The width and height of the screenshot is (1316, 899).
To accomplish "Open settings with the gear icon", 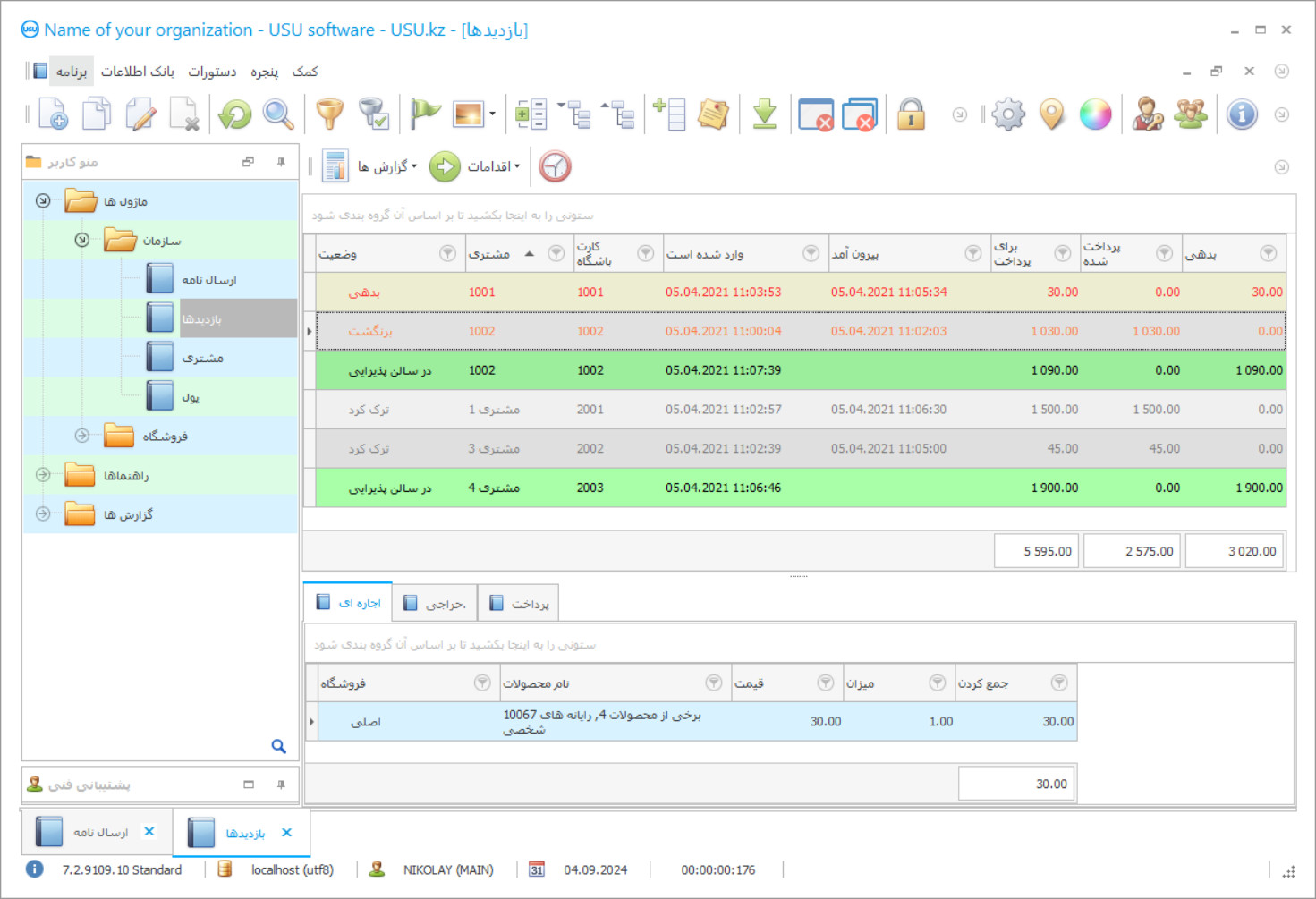I will point(1008,114).
